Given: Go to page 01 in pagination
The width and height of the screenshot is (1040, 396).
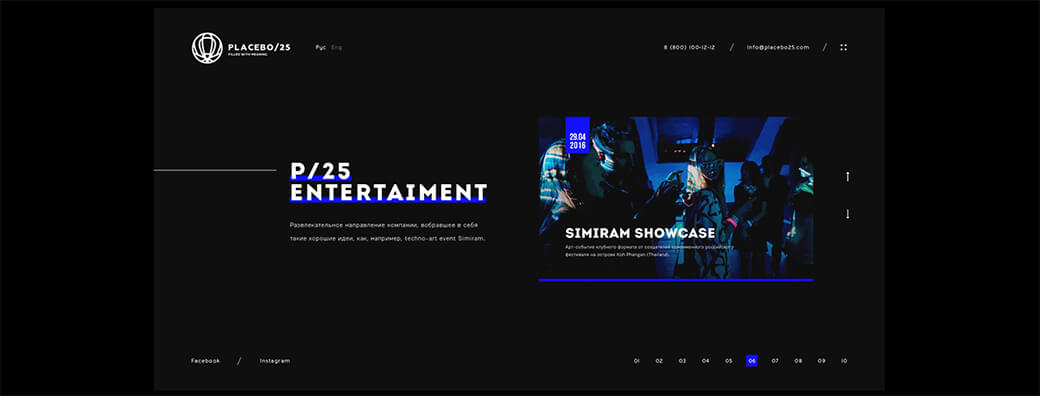Looking at the screenshot, I should (x=637, y=361).
